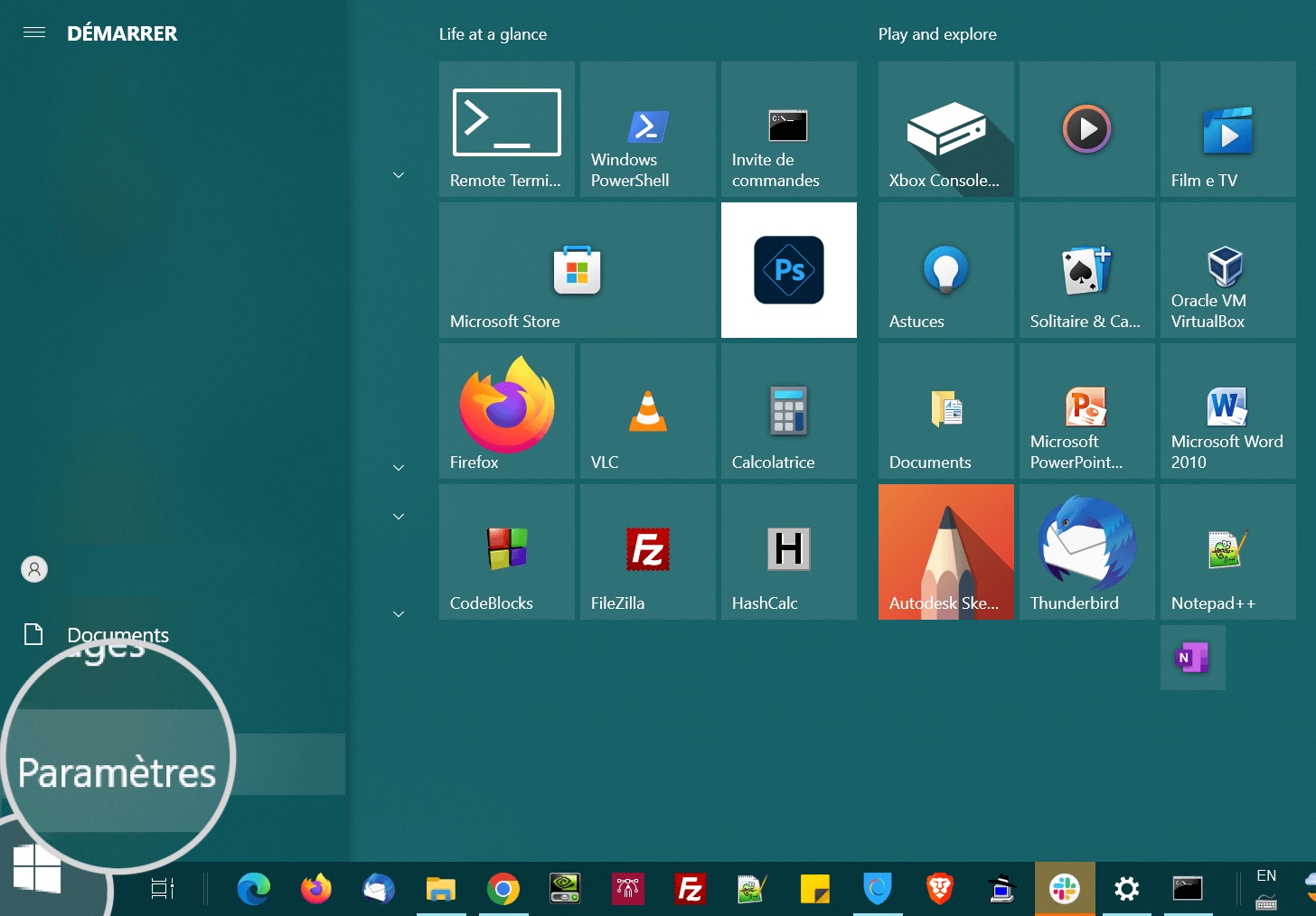The image size is (1316, 916).
Task: Switch to Slack on the taskbar
Action: [x=1065, y=889]
